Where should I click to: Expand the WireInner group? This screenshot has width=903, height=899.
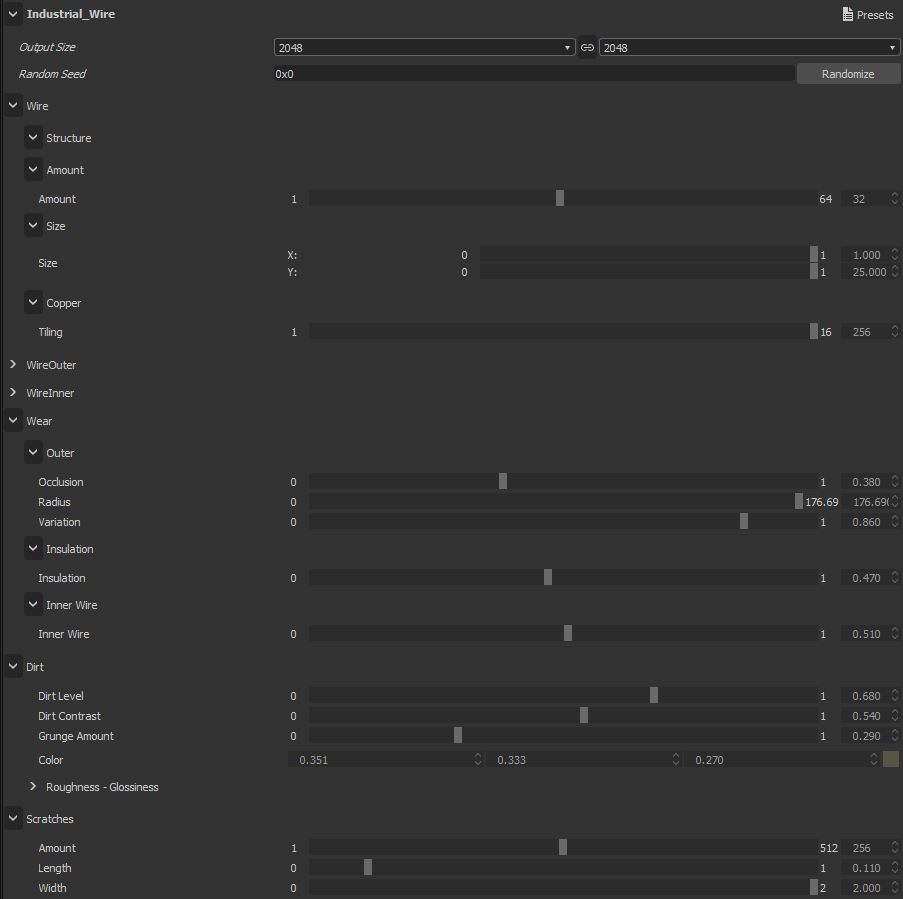(13, 393)
